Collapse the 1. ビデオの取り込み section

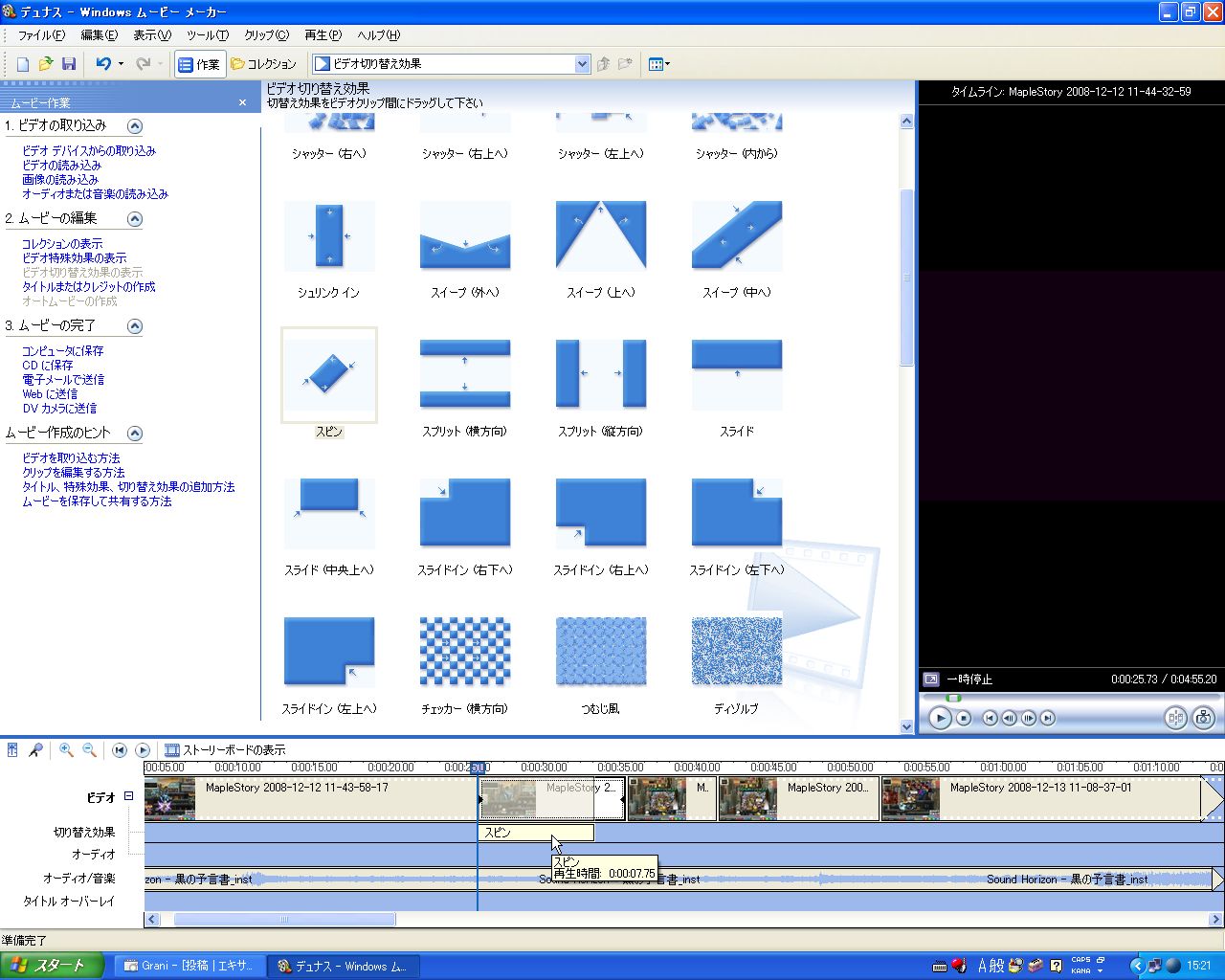pyautogui.click(x=135, y=126)
